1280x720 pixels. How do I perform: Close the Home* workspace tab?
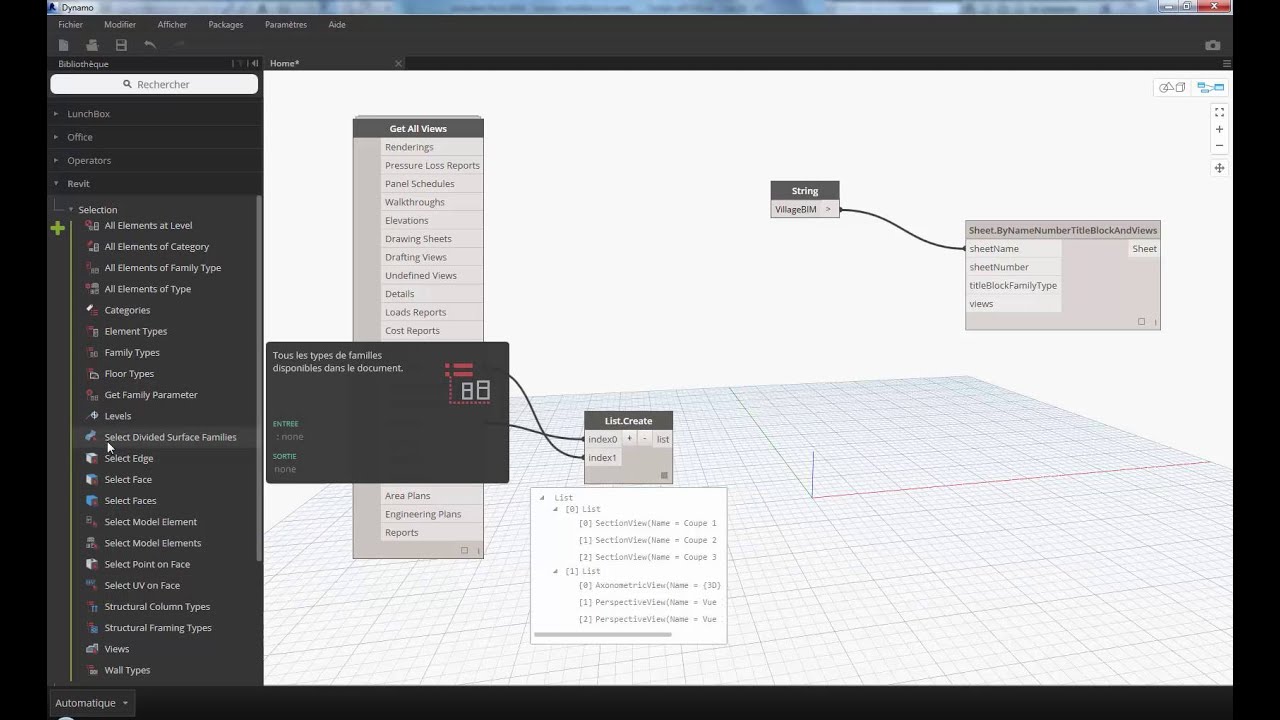point(398,63)
